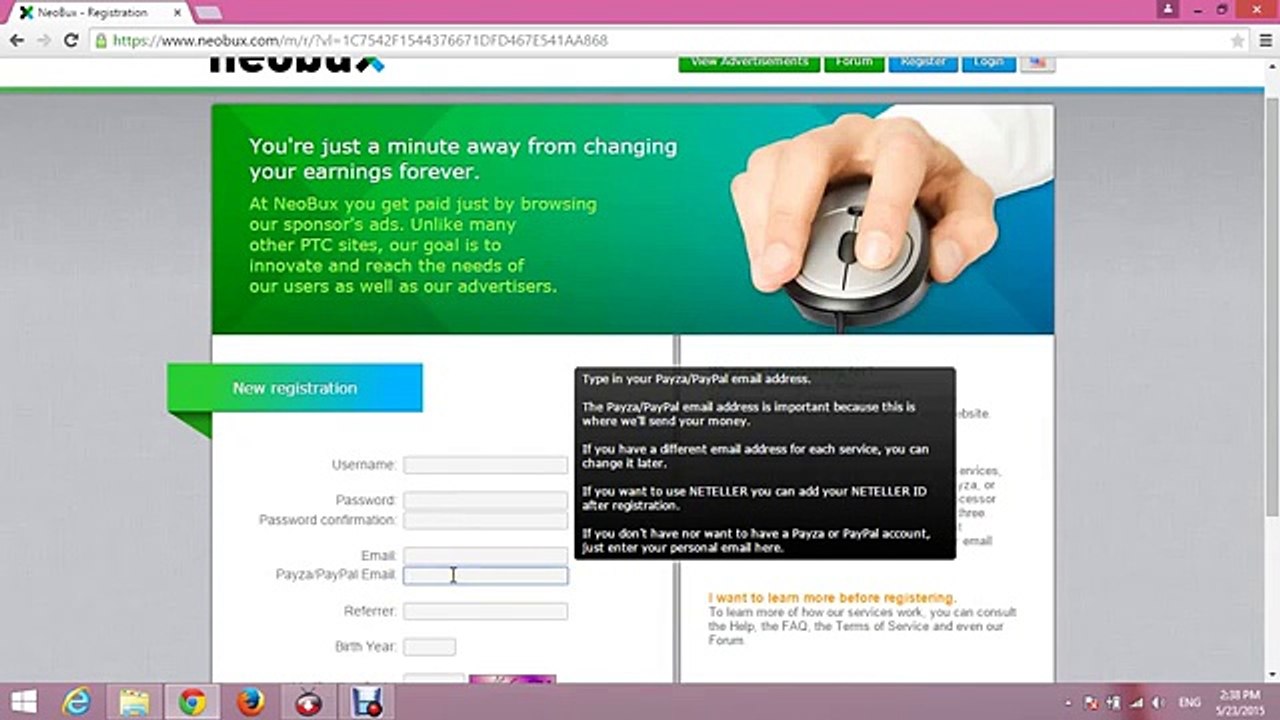Screen dimensions: 1280x720
Task: Click the tooltip text "Type in your Payza/PayPal email address."
Action: click(x=696, y=379)
